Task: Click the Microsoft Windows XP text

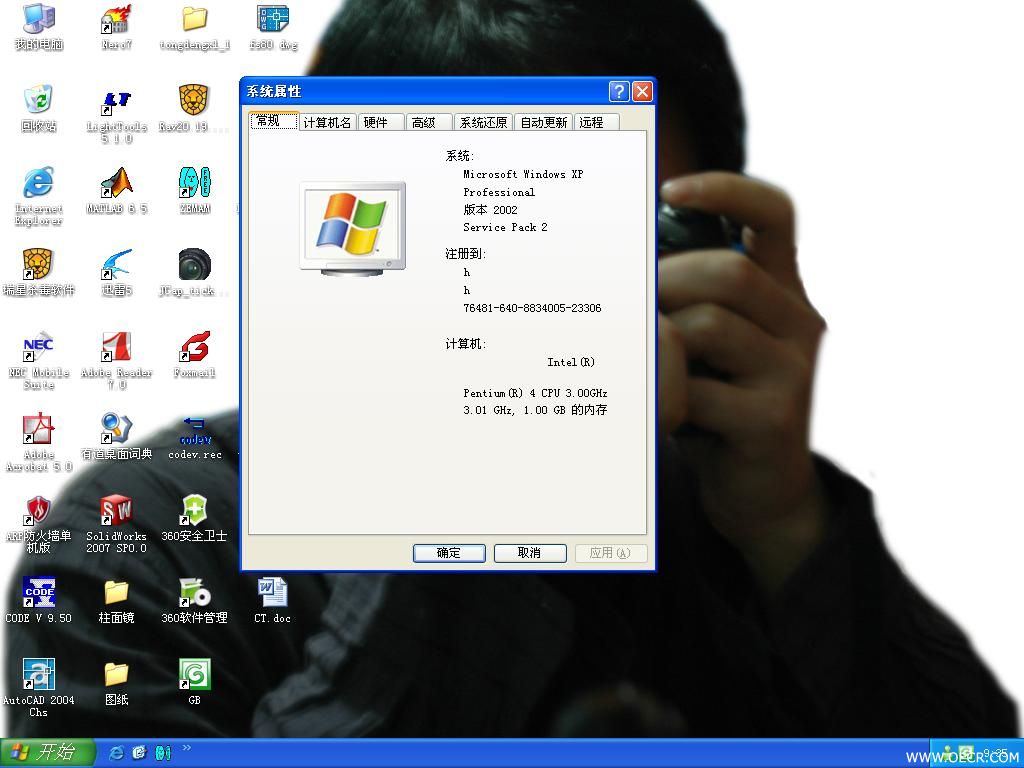Action: click(522, 174)
